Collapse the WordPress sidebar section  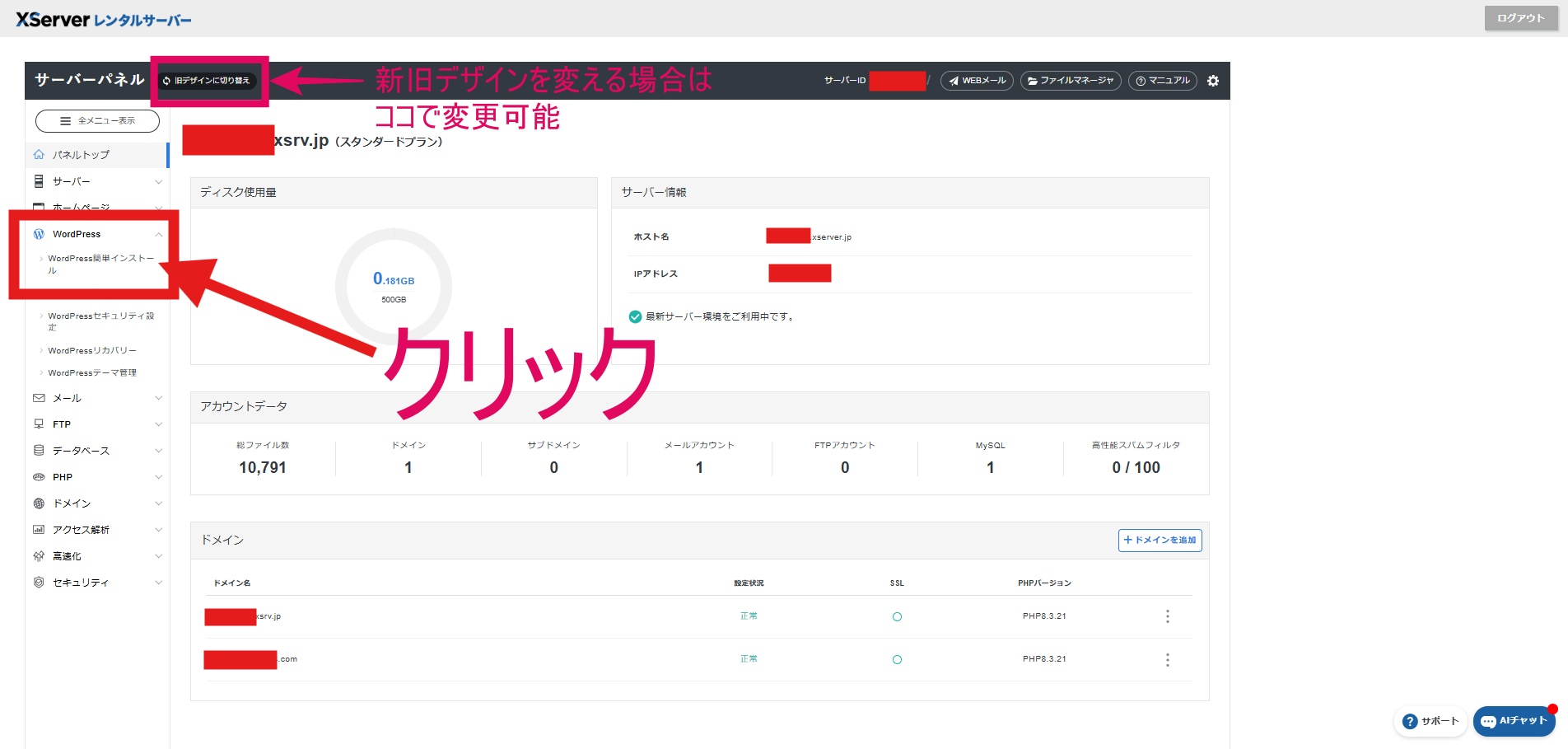158,235
